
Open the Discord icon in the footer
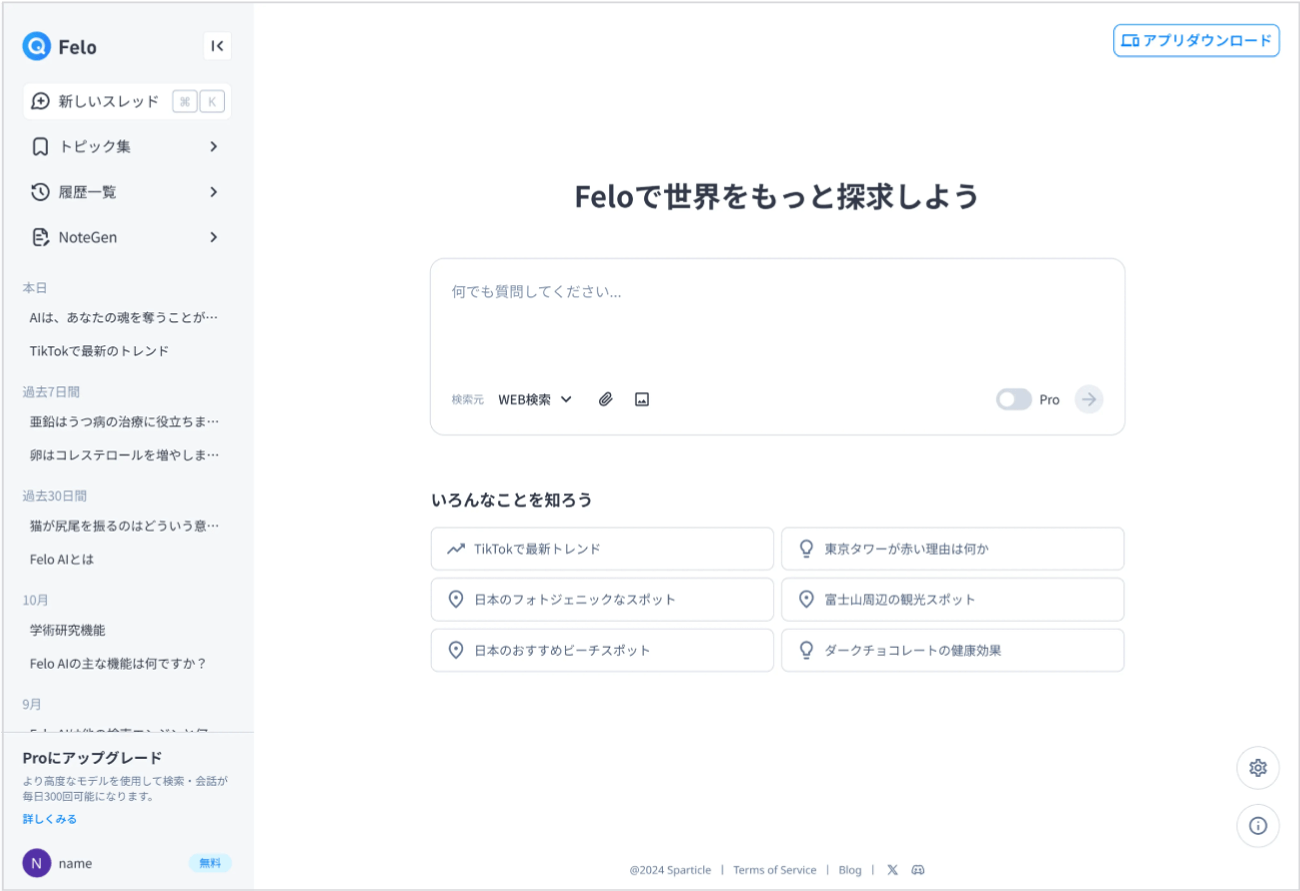[919, 870]
